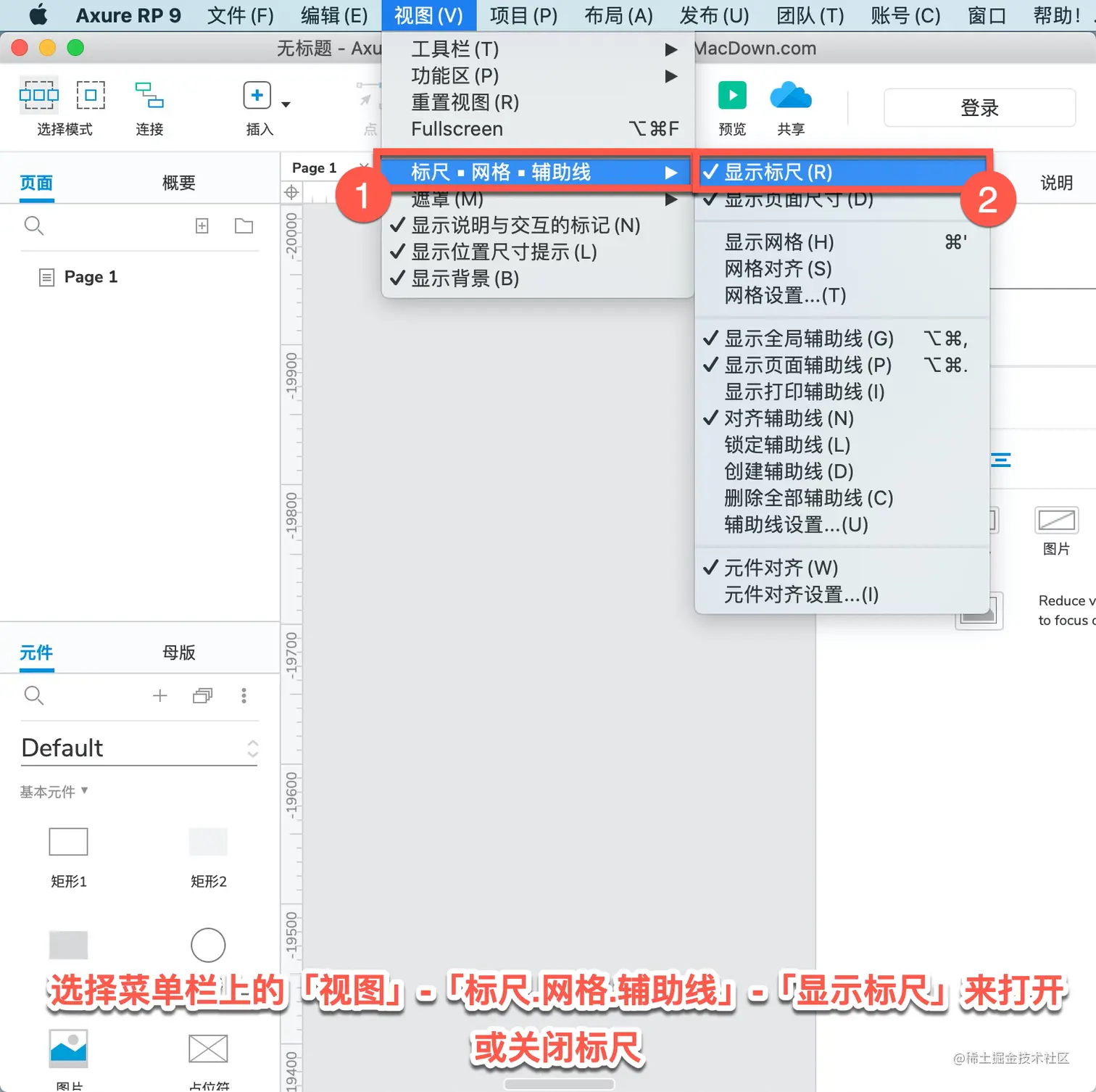The height and width of the screenshot is (1092, 1096).
Task: Add a new folder in Pages panel
Action: [244, 226]
